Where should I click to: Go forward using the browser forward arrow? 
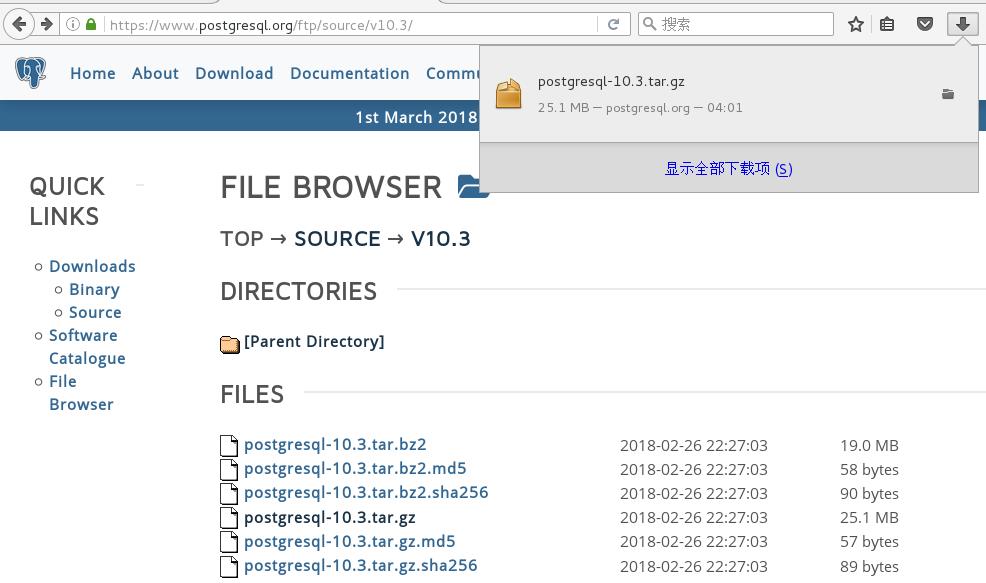point(47,25)
